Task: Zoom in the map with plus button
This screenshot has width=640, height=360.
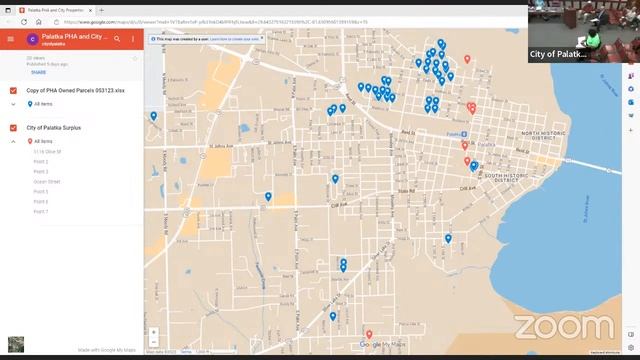Action: tap(153, 332)
